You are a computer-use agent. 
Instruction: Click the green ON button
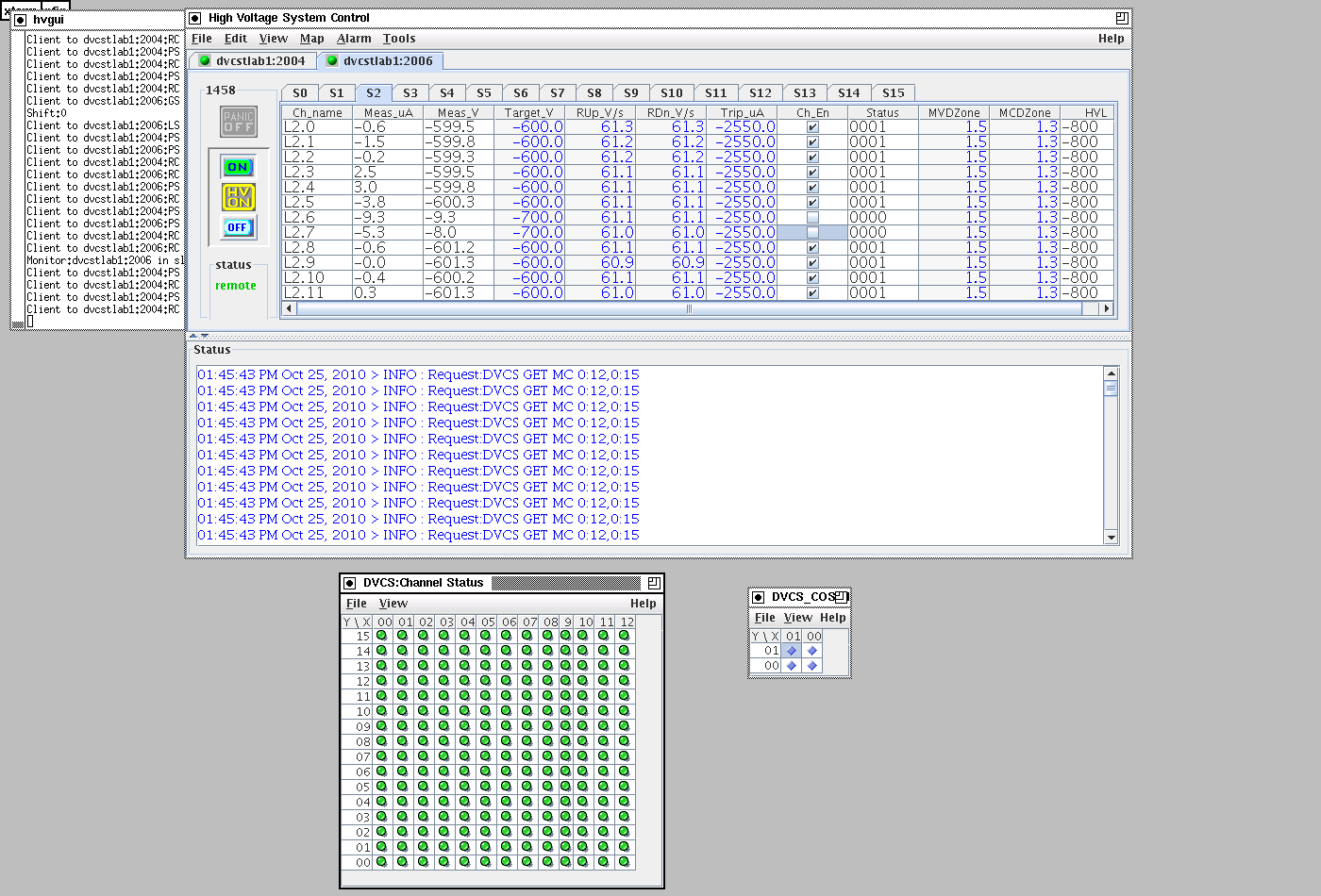[238, 167]
